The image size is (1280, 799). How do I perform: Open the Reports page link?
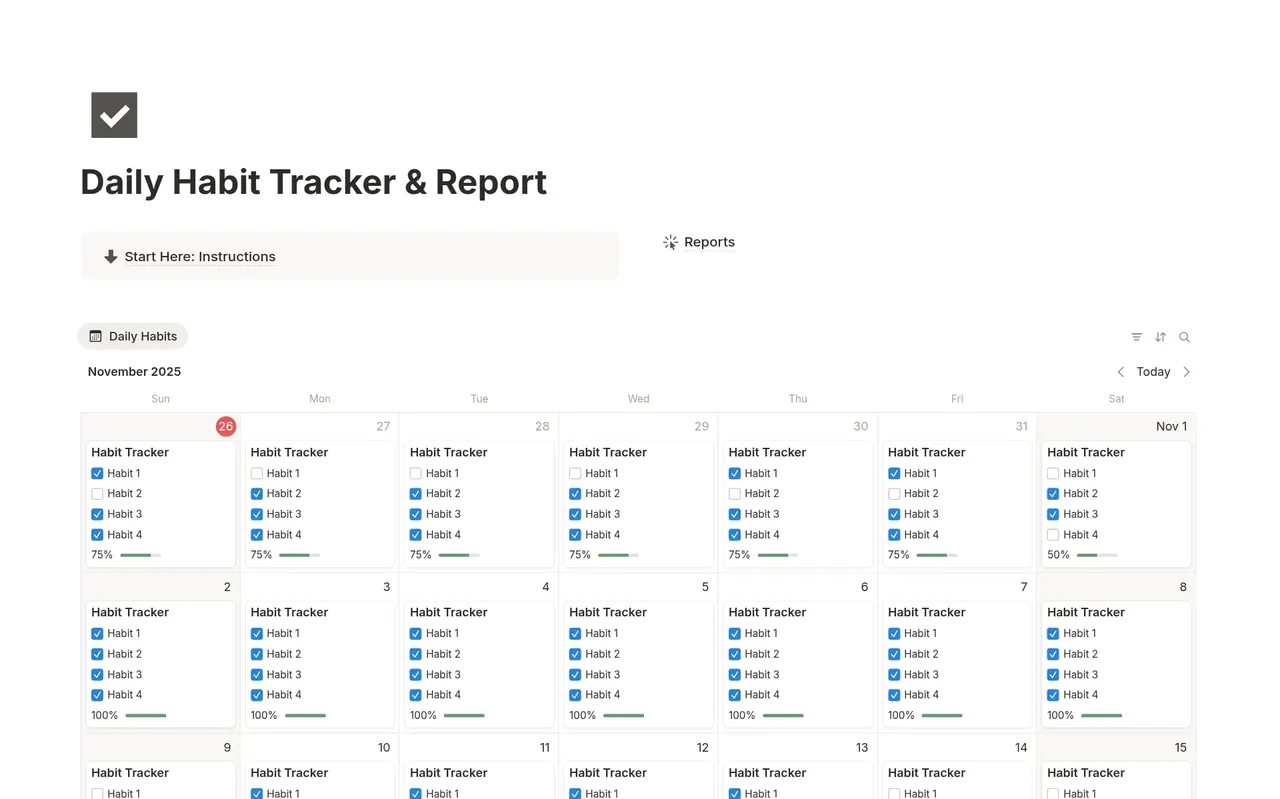709,242
